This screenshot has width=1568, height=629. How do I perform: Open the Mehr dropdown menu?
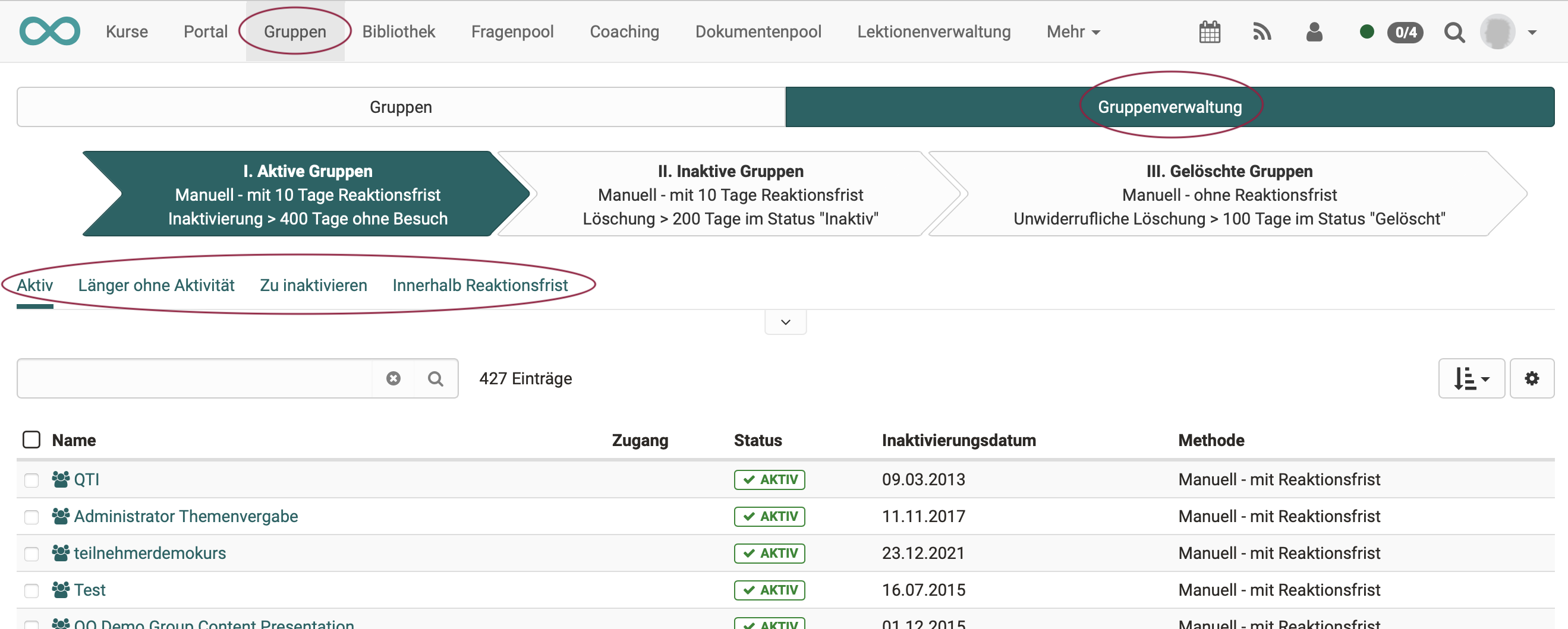(x=1073, y=31)
